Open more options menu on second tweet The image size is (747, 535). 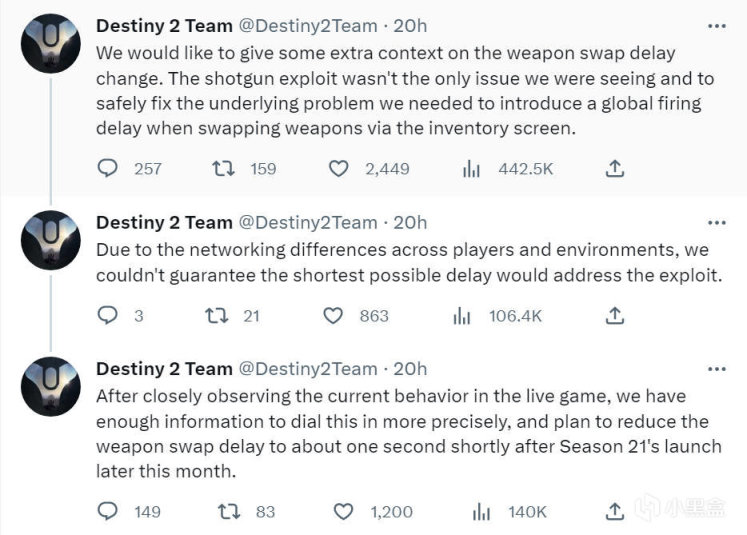pyautogui.click(x=717, y=222)
